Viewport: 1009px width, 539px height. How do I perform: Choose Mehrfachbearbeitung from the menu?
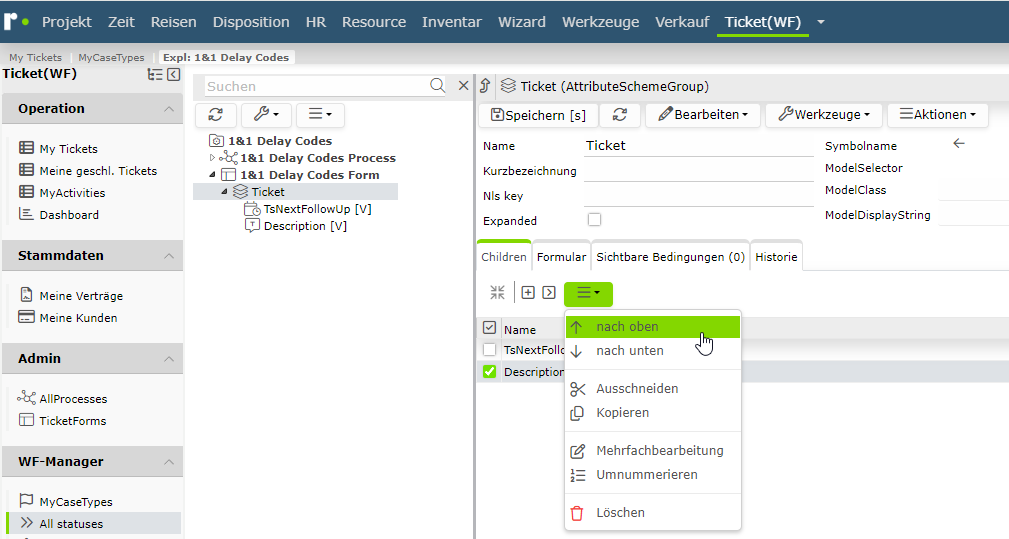click(x=653, y=451)
